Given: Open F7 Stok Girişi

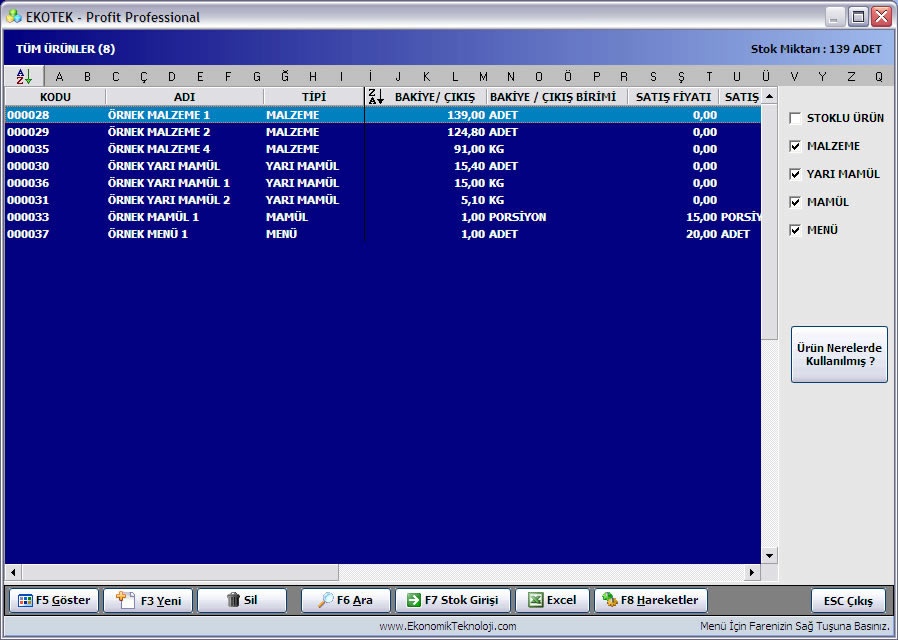Looking at the screenshot, I should [452, 601].
